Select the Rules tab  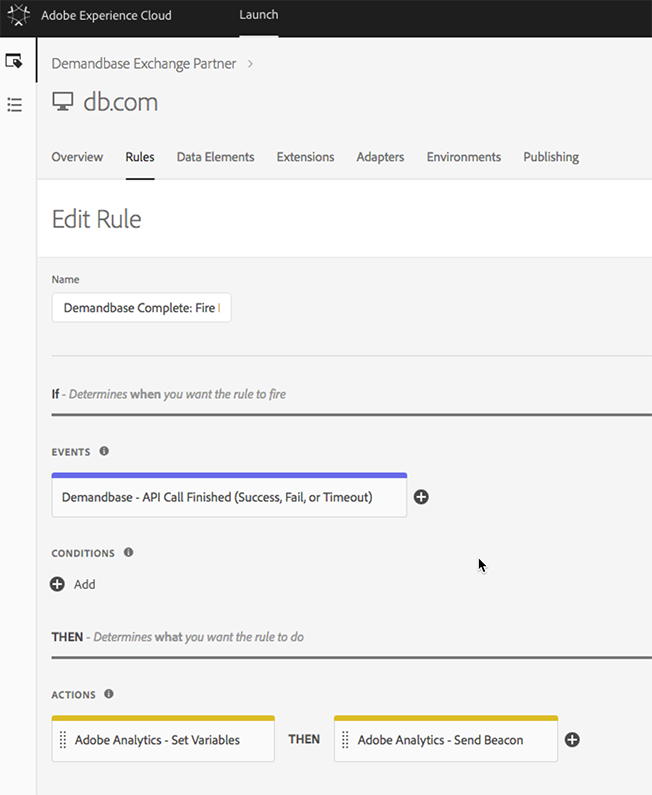coord(140,157)
